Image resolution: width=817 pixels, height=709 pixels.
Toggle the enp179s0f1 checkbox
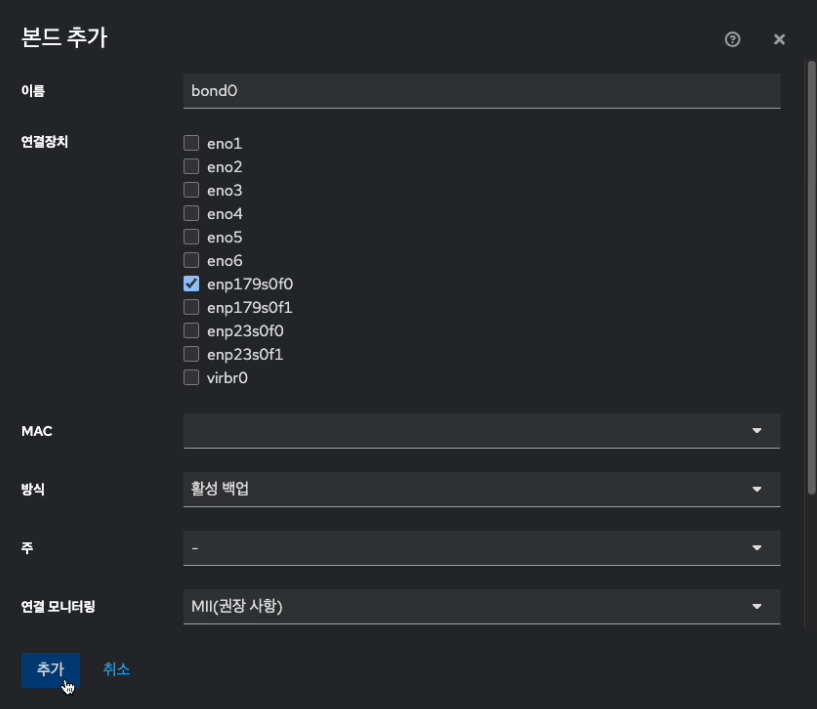tap(191, 307)
